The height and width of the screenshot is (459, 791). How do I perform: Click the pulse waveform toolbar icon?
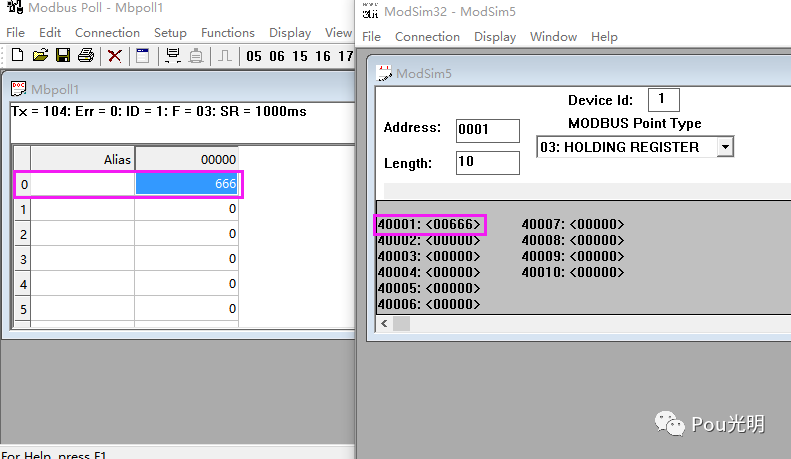pos(225,56)
